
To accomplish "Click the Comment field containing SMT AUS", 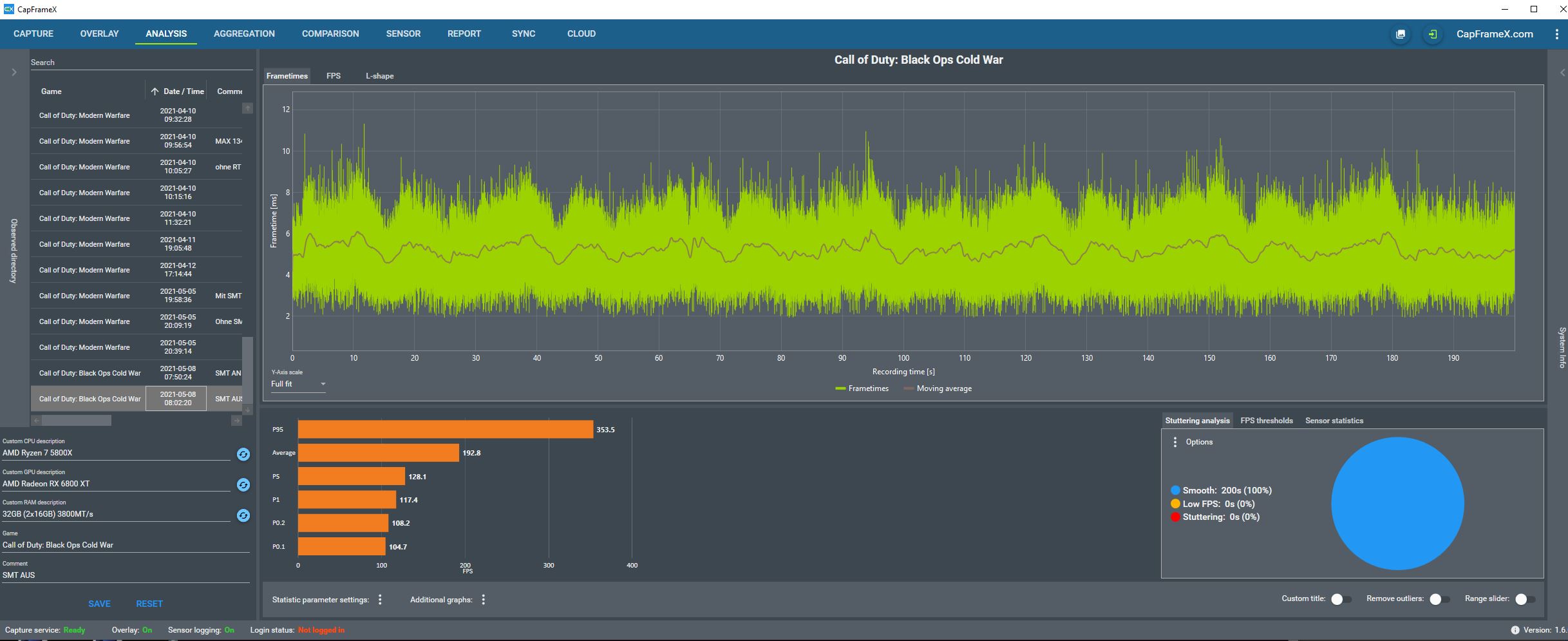I will tap(126, 575).
